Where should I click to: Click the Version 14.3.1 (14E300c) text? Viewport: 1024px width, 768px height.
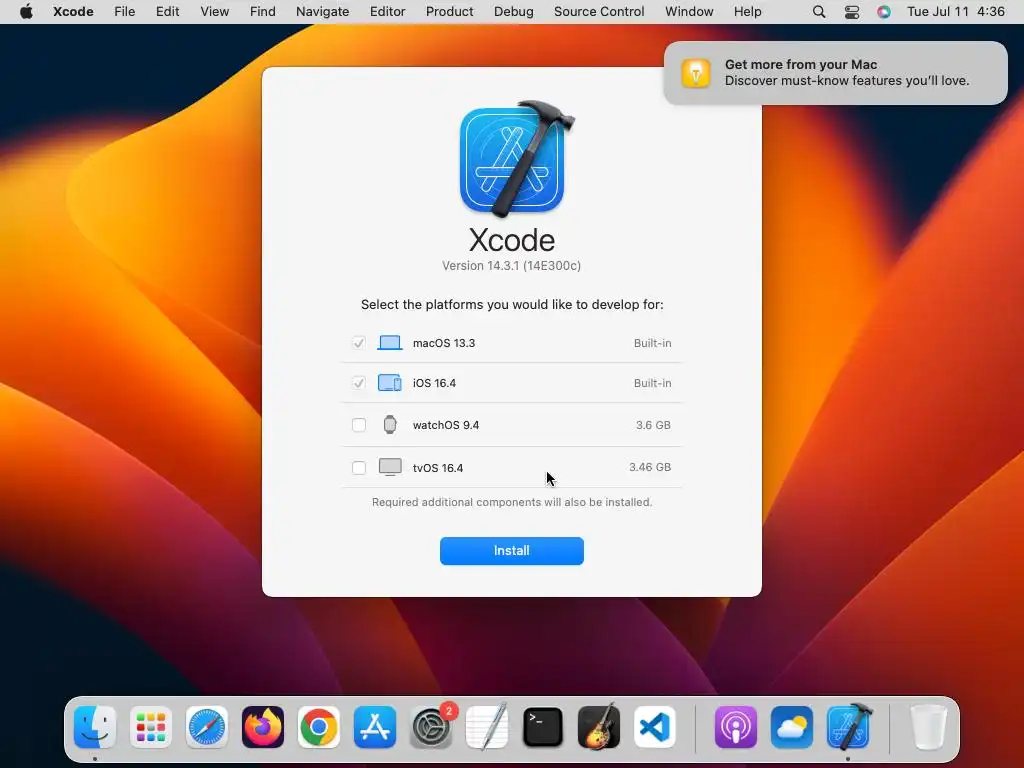511,266
